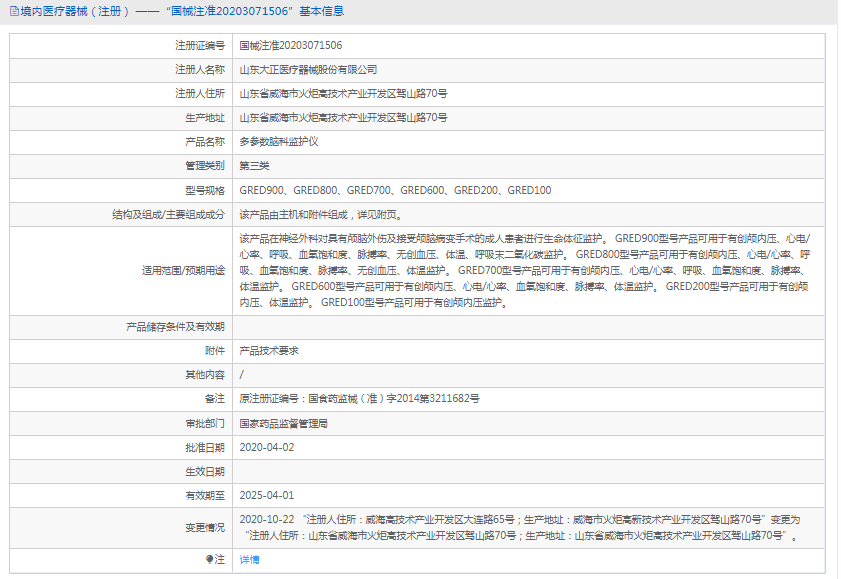The image size is (841, 579).
Task: Select remark text 原注册证编号：国食药监械（准）字2014第3211682号
Action: click(x=359, y=399)
